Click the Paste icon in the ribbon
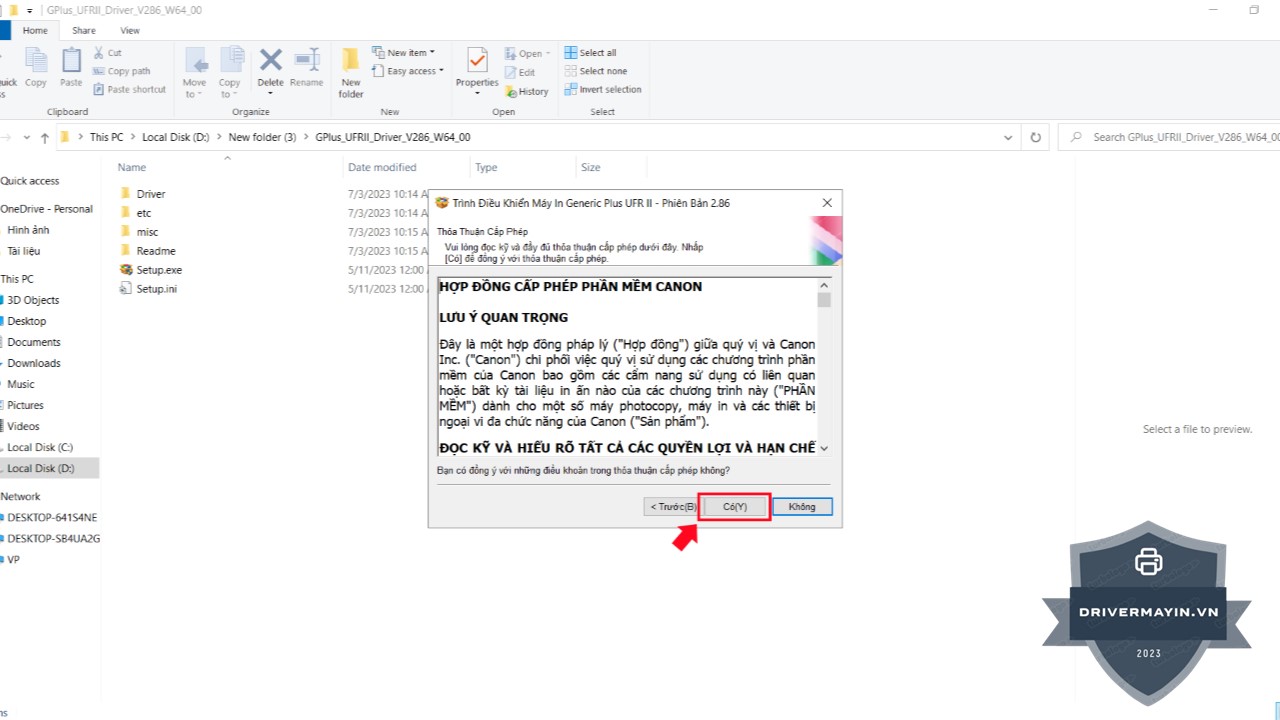1280x720 pixels. [71, 68]
